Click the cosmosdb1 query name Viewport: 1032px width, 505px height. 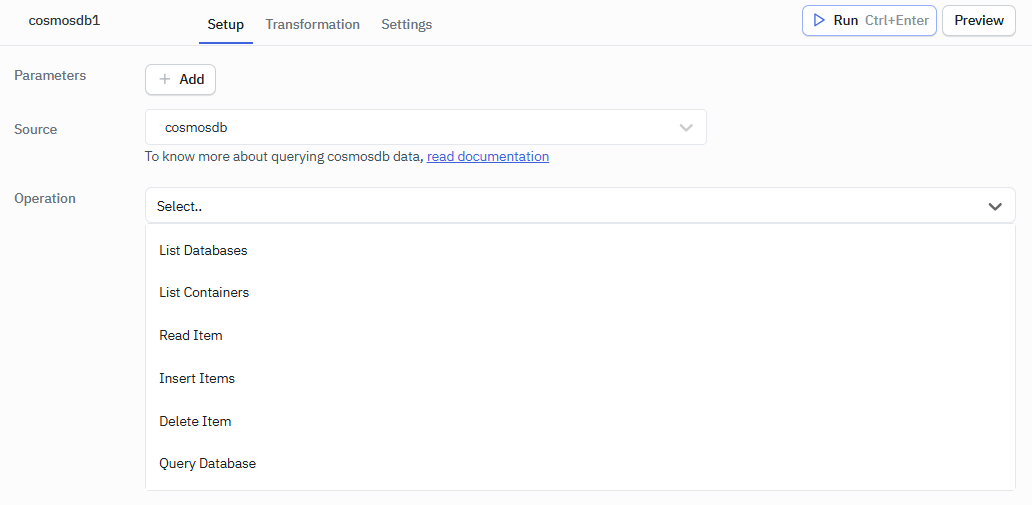[x=64, y=20]
